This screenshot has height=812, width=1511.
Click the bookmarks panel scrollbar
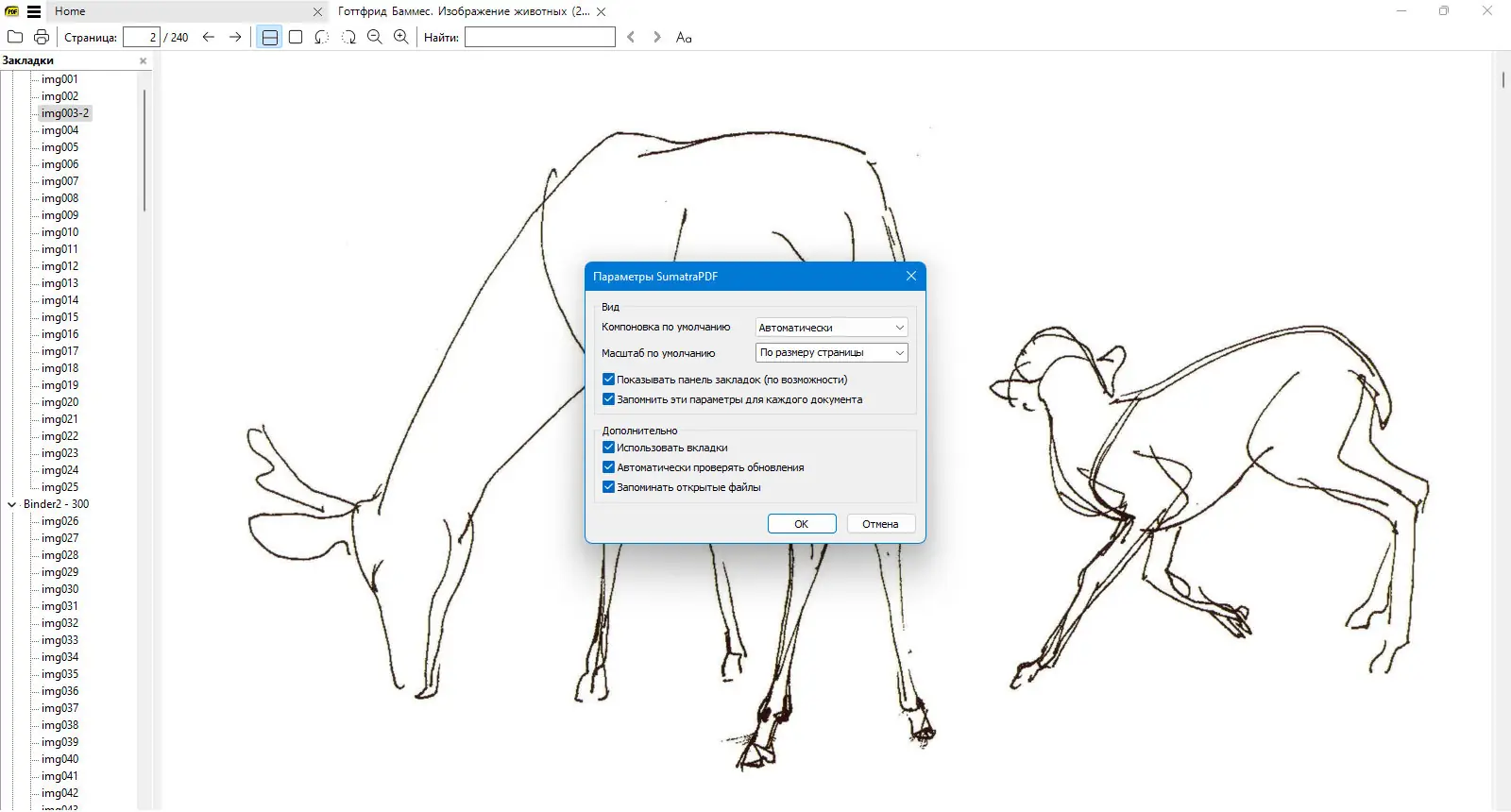[144, 151]
